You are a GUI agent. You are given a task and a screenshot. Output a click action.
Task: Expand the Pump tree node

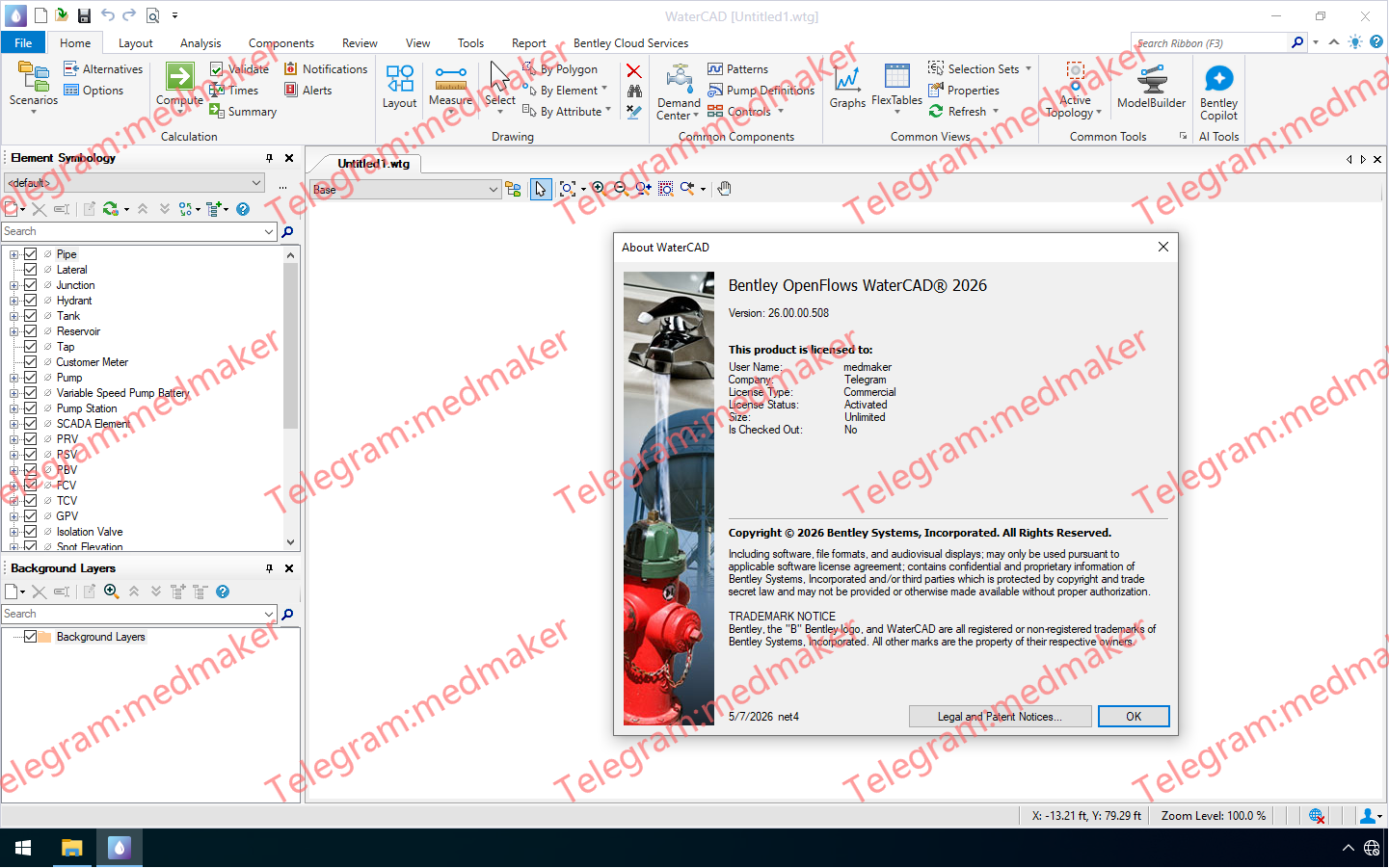click(x=13, y=378)
